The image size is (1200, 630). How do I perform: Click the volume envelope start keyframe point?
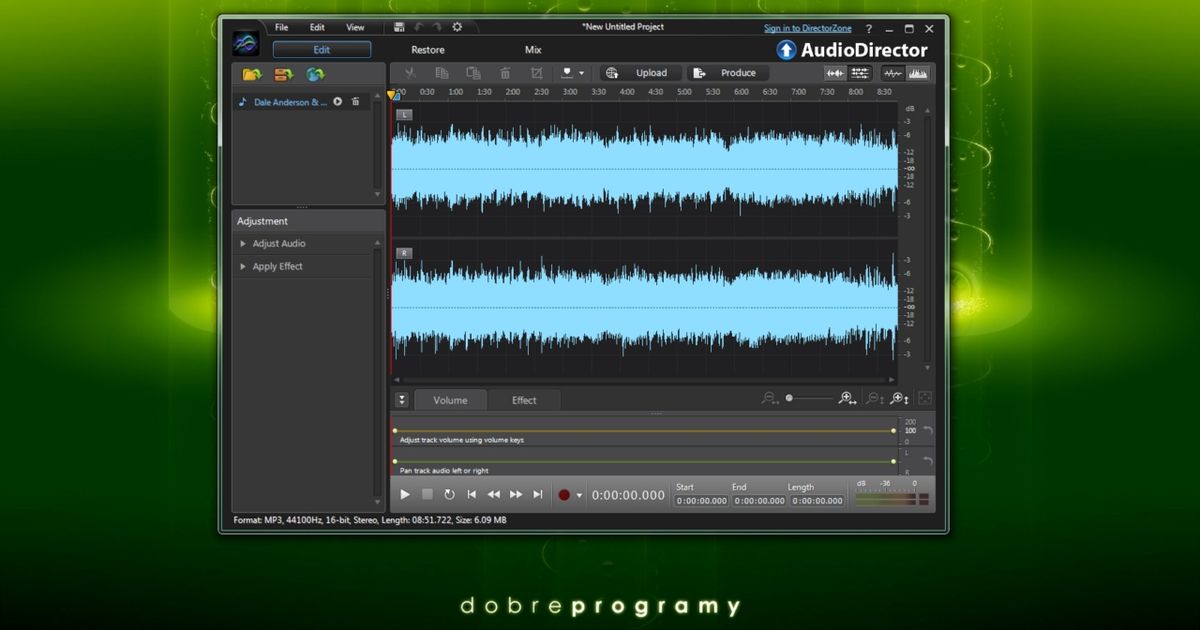(395, 431)
